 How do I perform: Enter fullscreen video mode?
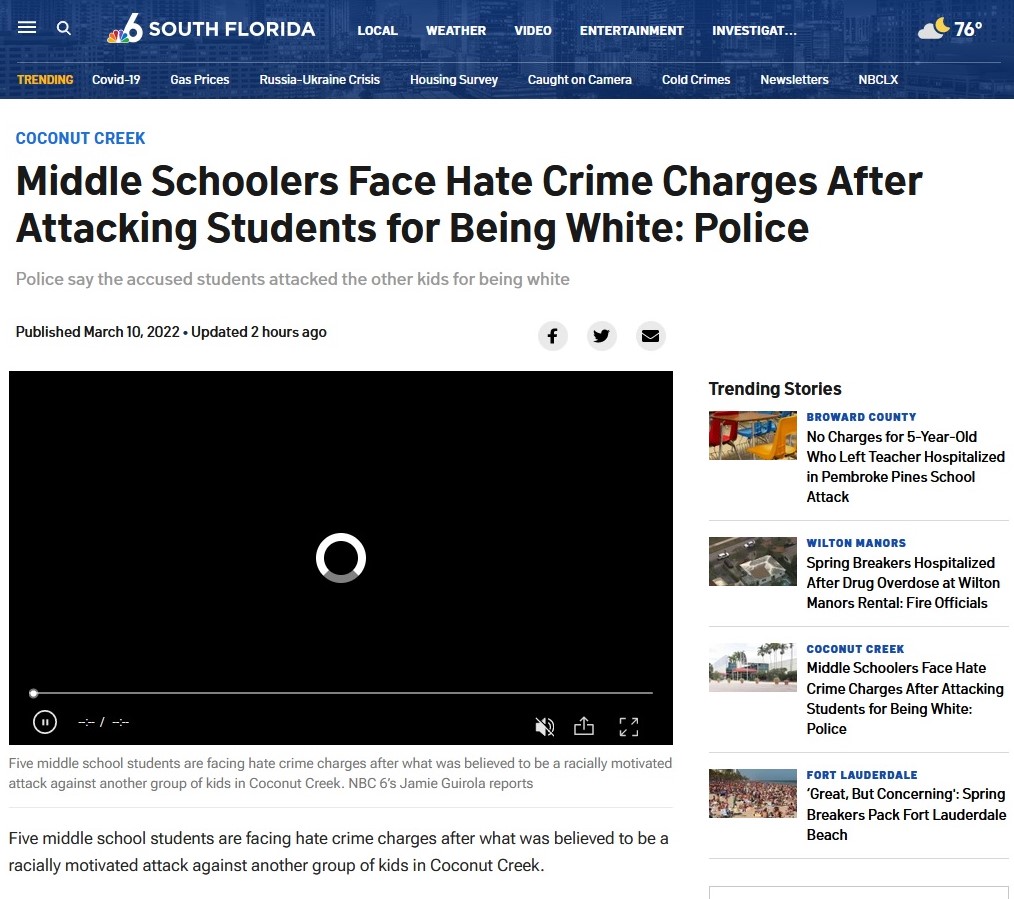629,726
